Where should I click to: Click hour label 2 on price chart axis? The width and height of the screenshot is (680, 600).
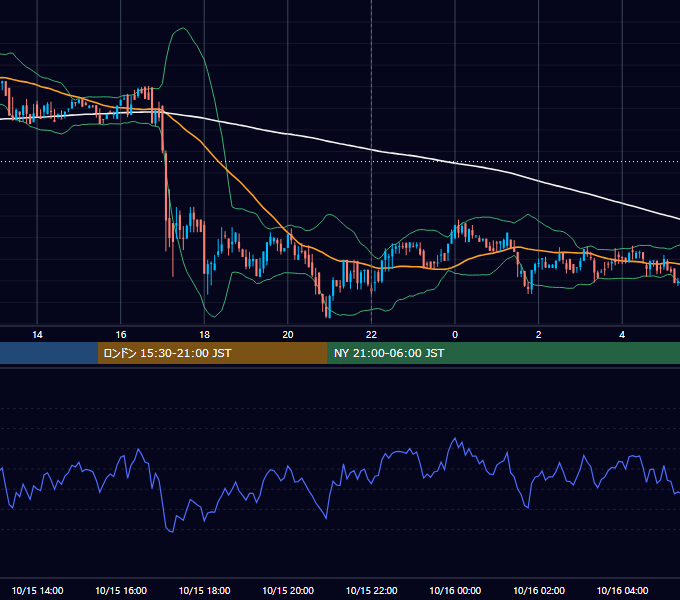click(x=539, y=335)
